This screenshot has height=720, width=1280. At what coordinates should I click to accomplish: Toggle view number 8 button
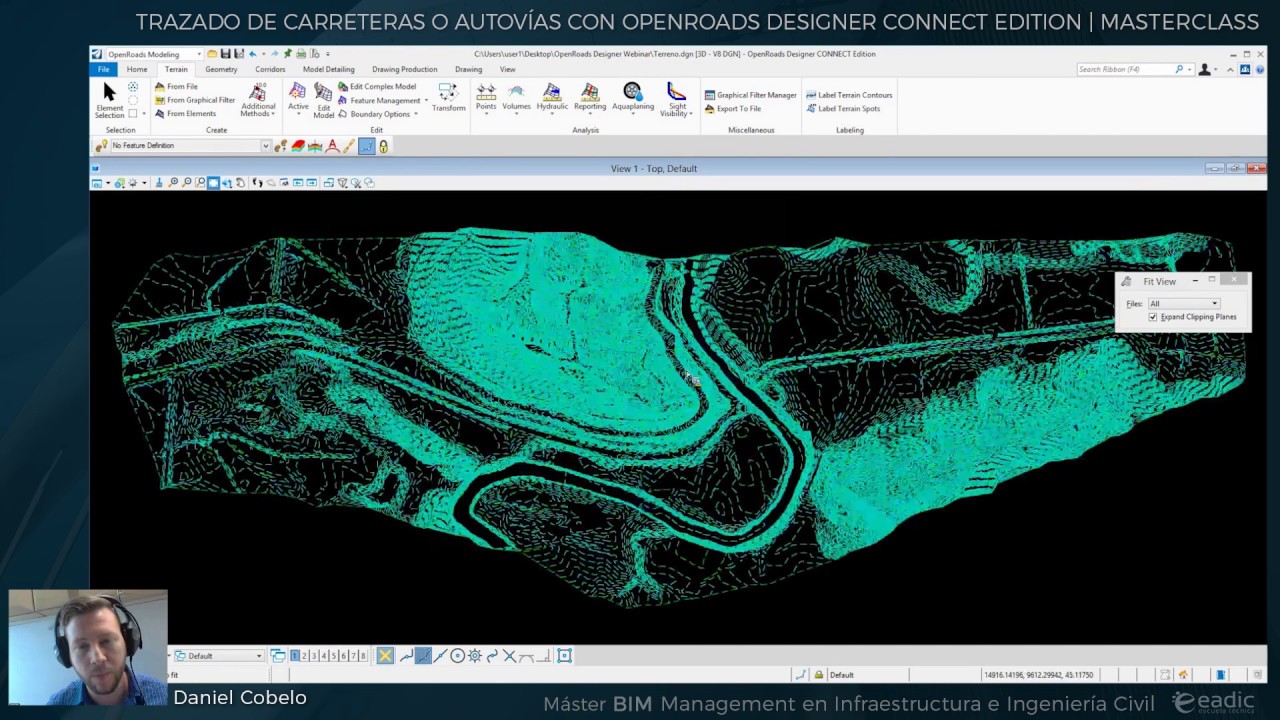tap(363, 656)
